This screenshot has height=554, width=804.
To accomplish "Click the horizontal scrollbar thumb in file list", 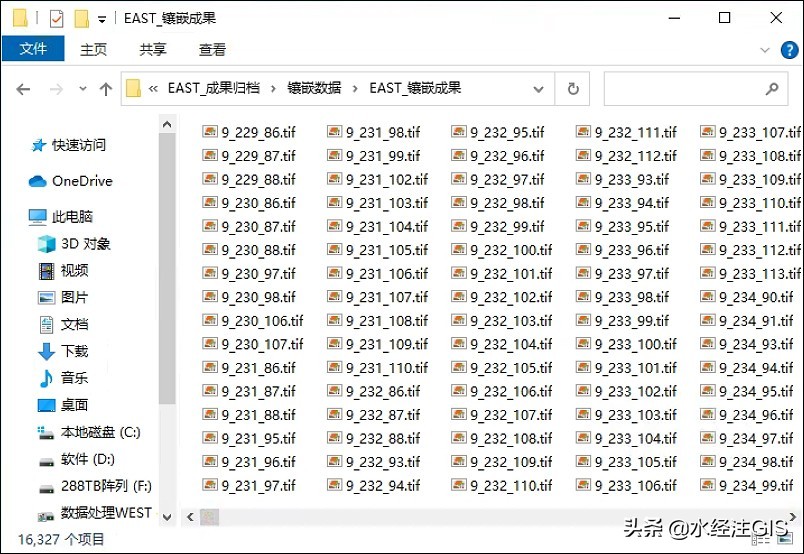I will [x=209, y=517].
